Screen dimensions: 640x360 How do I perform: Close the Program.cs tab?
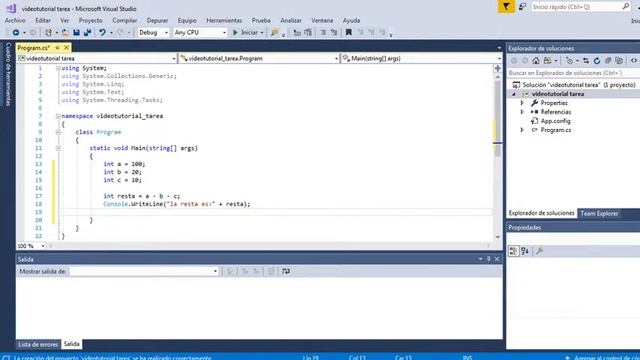coord(67,48)
